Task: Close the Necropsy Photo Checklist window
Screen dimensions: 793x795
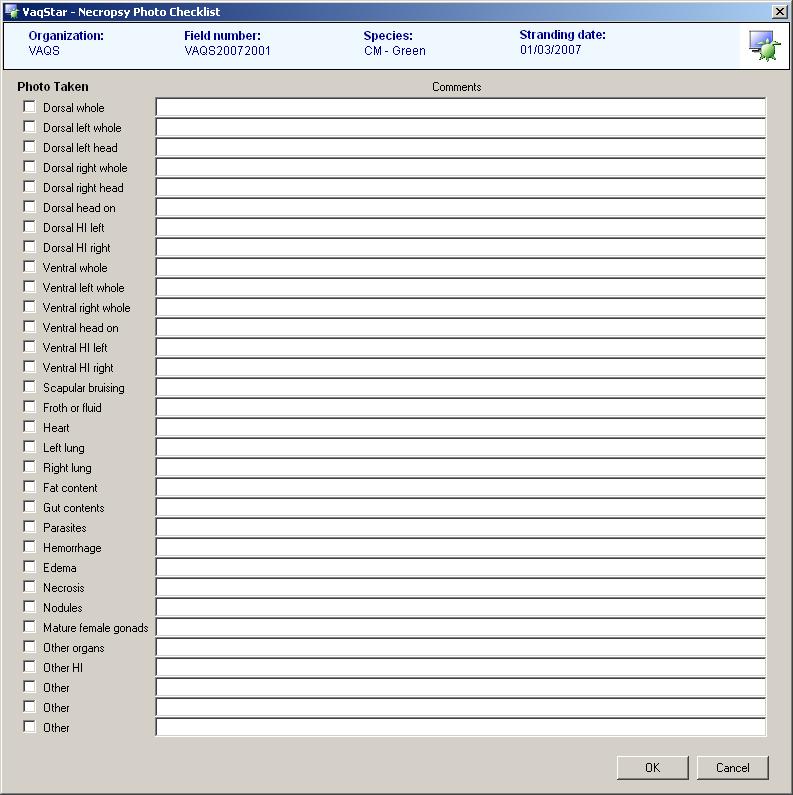Action: (x=780, y=12)
